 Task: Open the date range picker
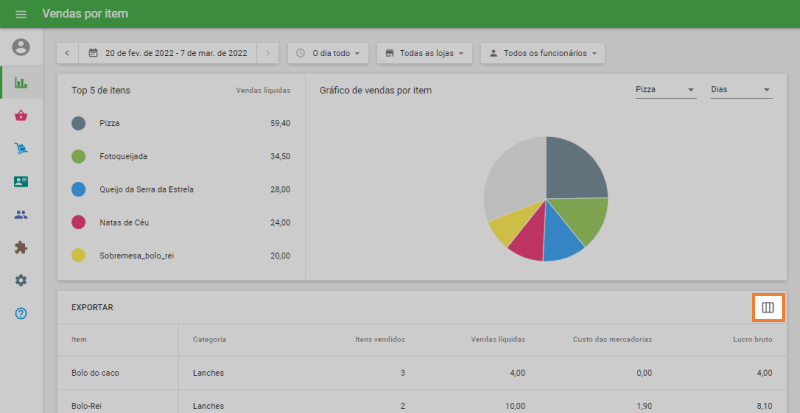pos(167,53)
